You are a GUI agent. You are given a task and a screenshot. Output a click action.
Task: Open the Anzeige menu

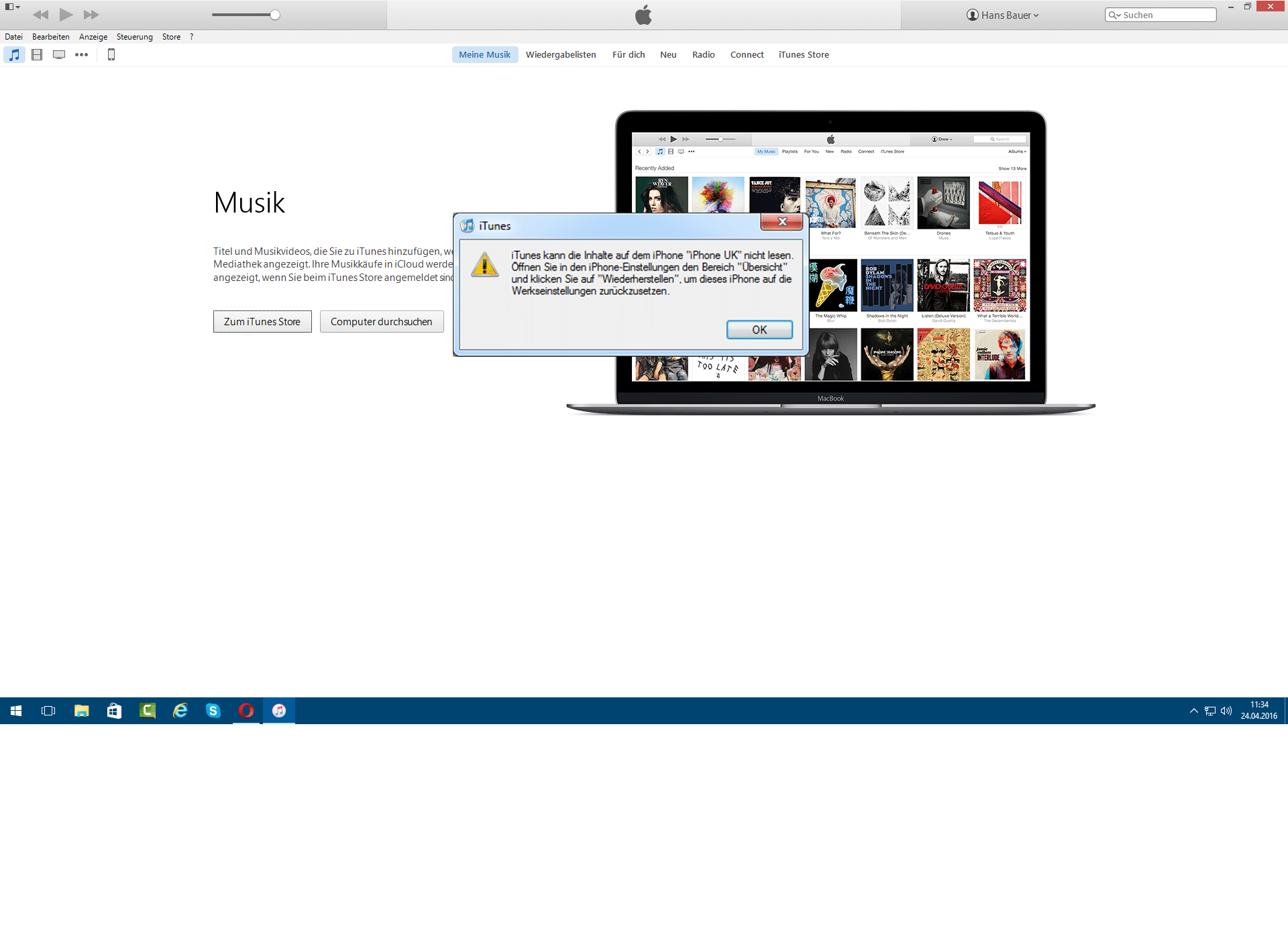(93, 37)
